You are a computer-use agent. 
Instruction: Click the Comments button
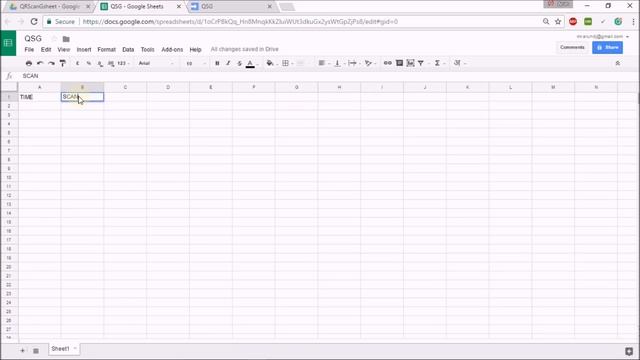(x=572, y=47)
